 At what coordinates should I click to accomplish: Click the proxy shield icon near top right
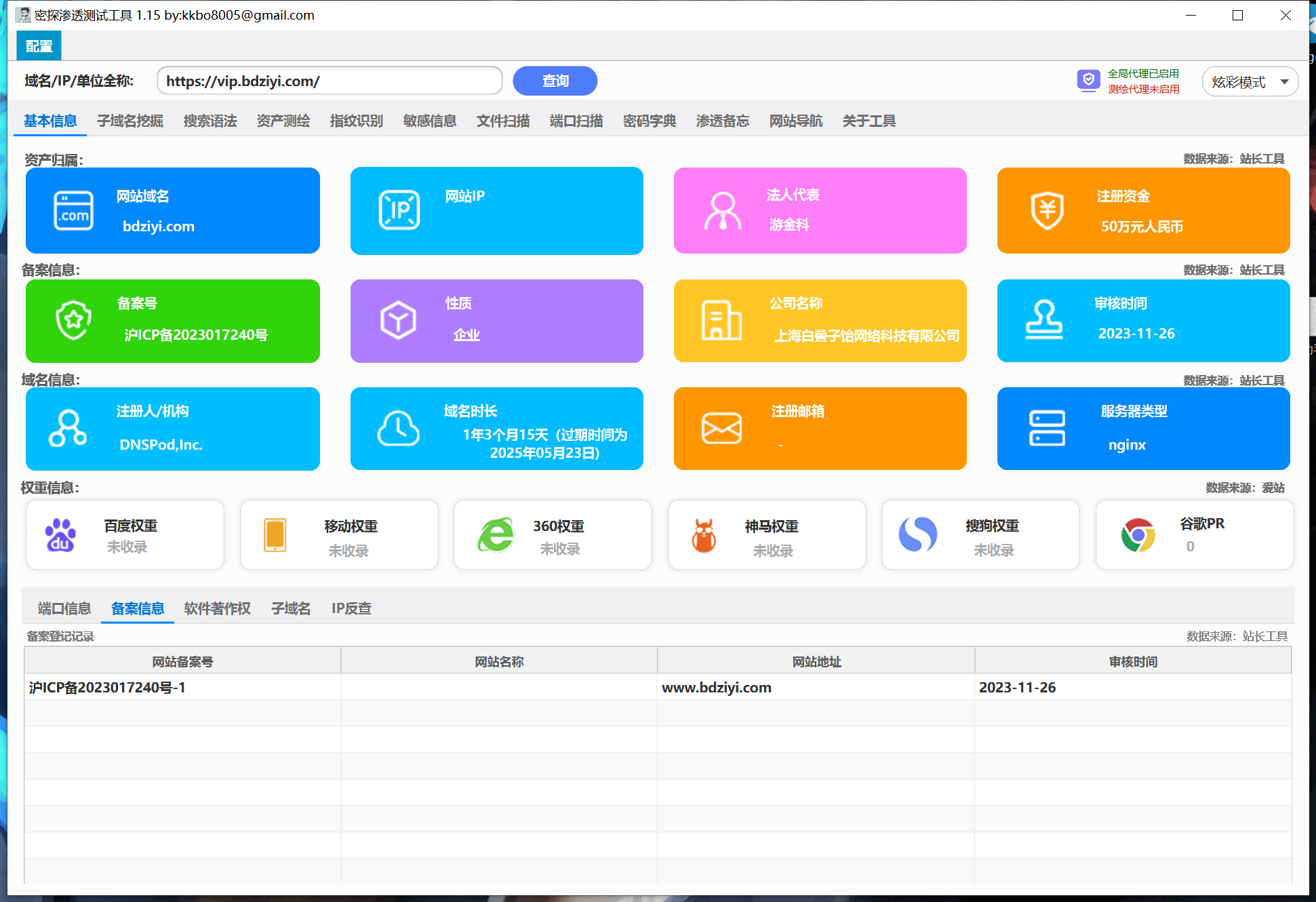coord(1088,81)
